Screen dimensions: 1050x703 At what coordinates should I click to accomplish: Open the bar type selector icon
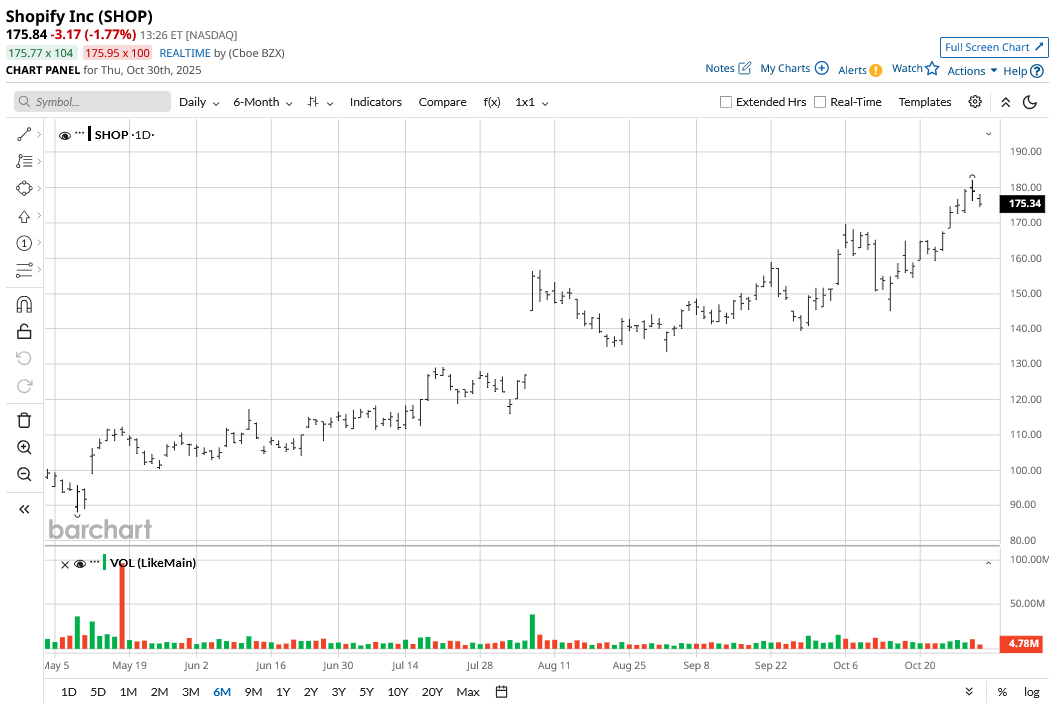tap(320, 102)
